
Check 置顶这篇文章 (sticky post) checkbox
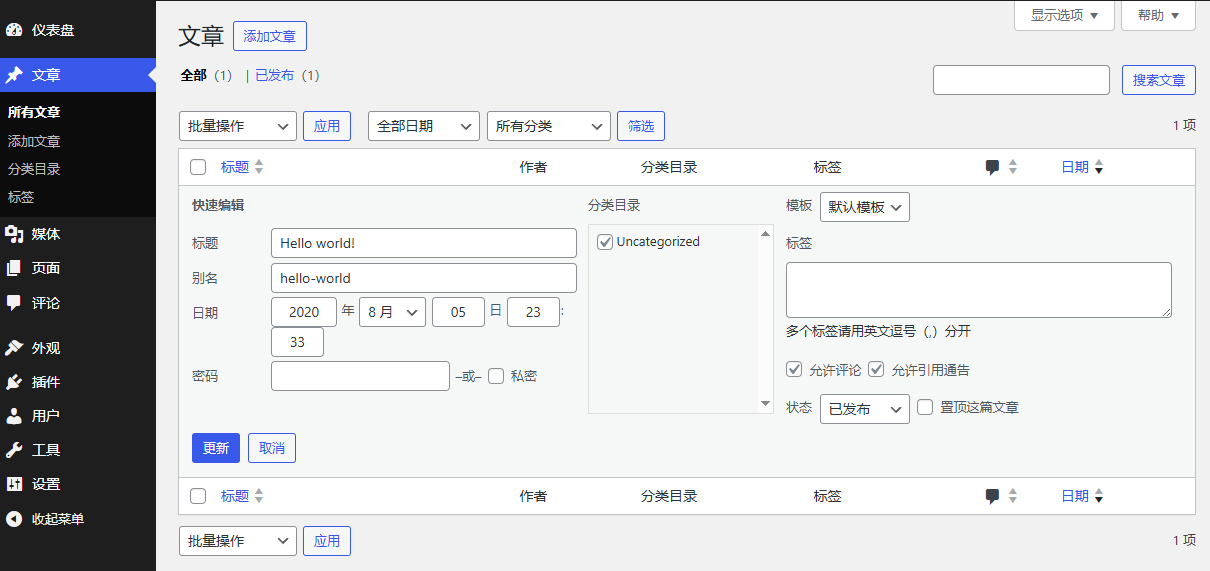pos(925,407)
